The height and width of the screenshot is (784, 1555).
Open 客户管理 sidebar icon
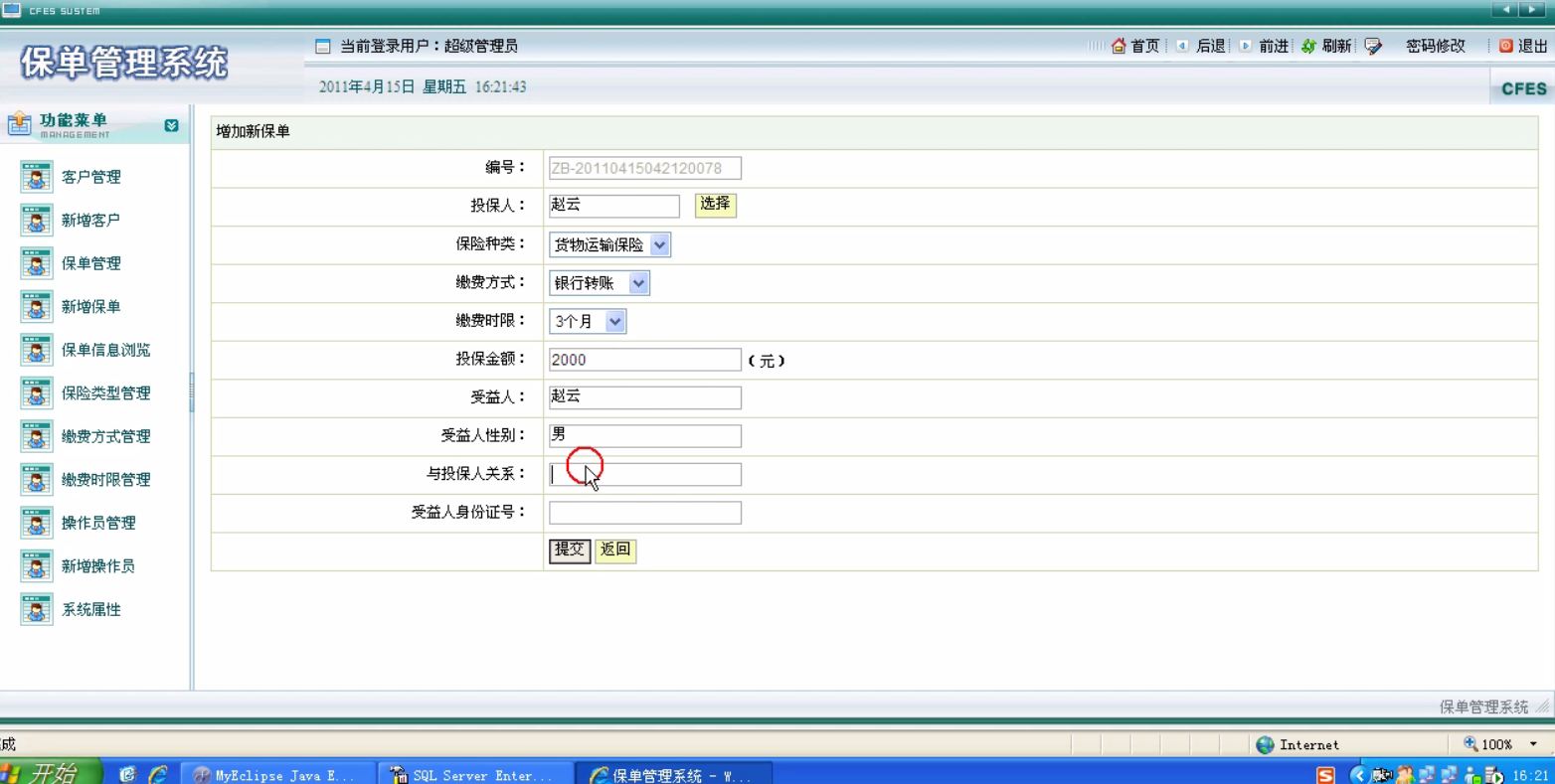pos(37,177)
